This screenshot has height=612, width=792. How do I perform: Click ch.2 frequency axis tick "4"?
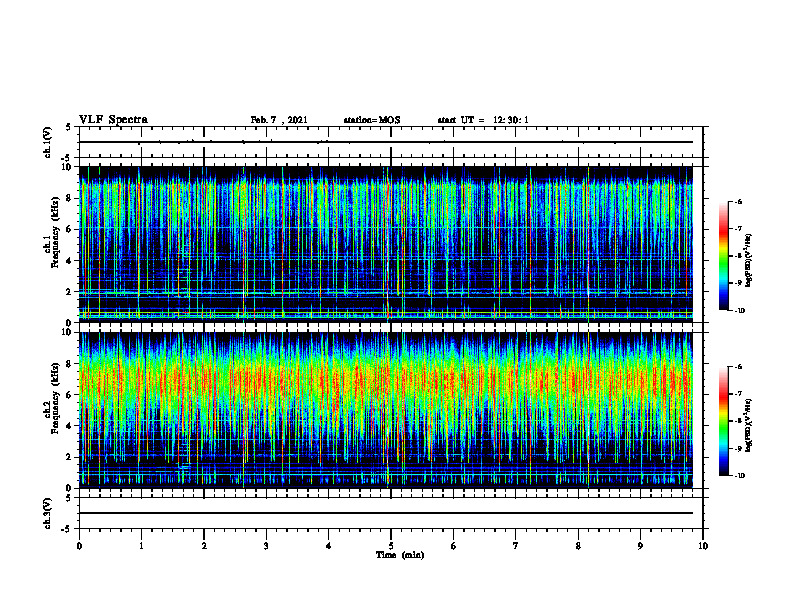pos(70,426)
